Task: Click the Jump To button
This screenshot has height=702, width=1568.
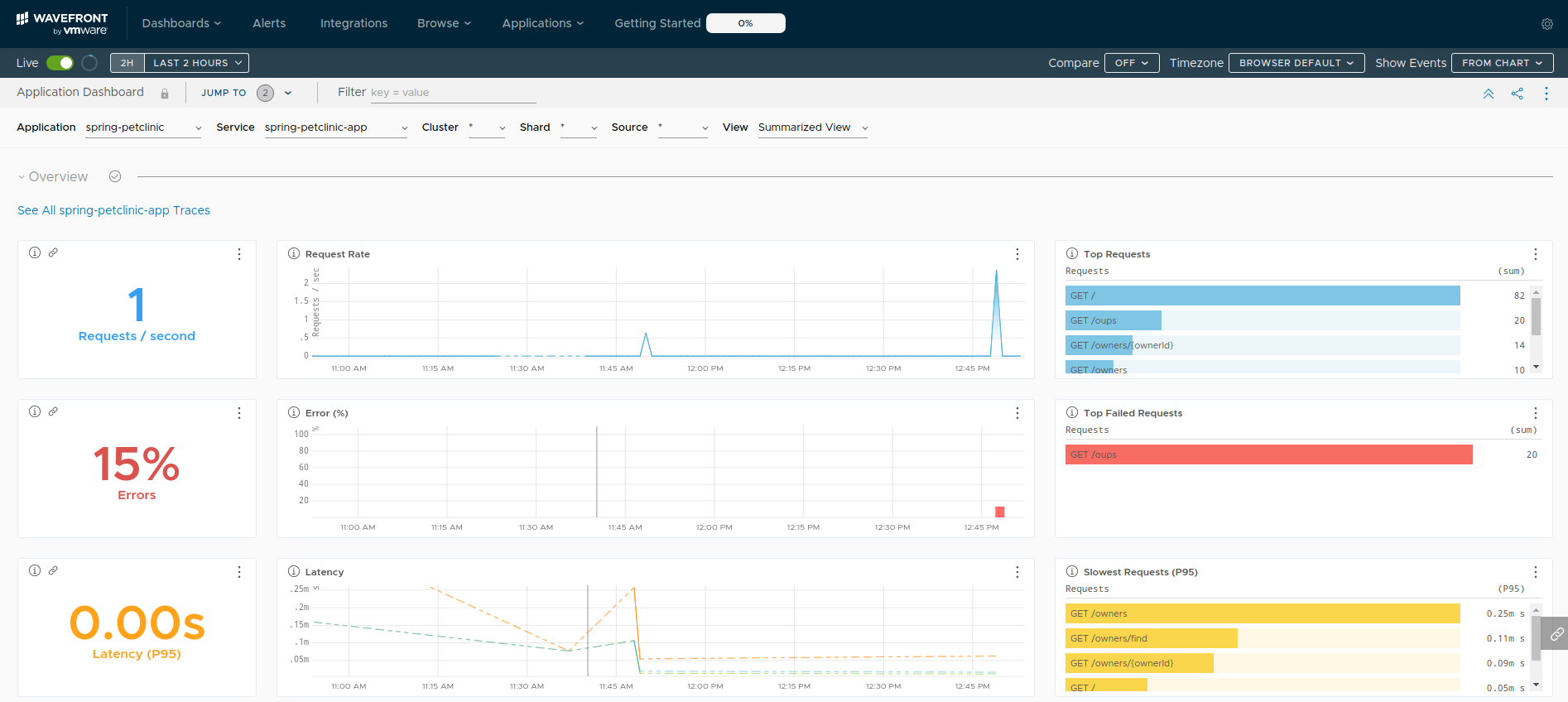Action: [224, 93]
